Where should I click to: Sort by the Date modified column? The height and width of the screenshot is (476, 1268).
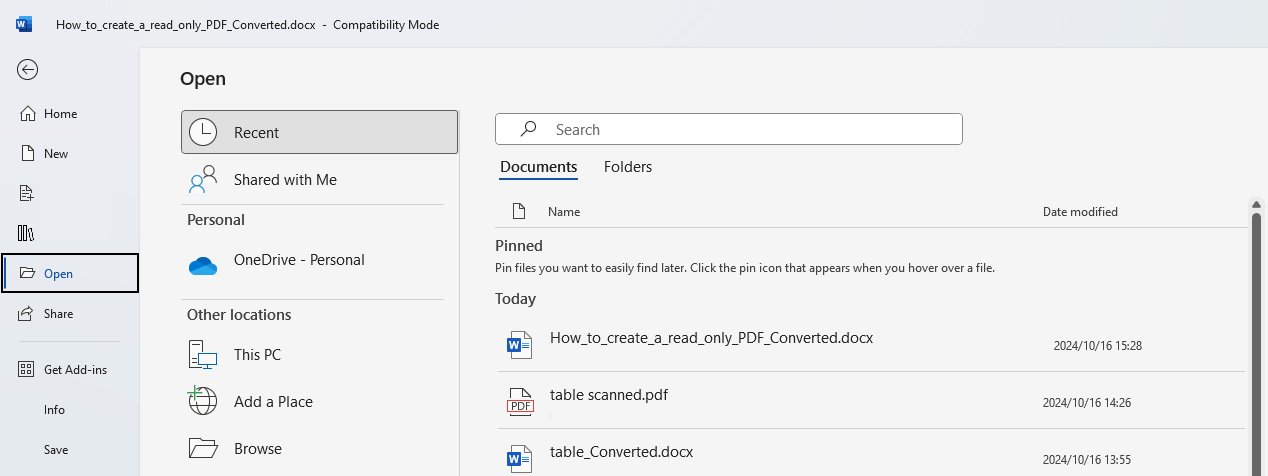tap(1080, 212)
